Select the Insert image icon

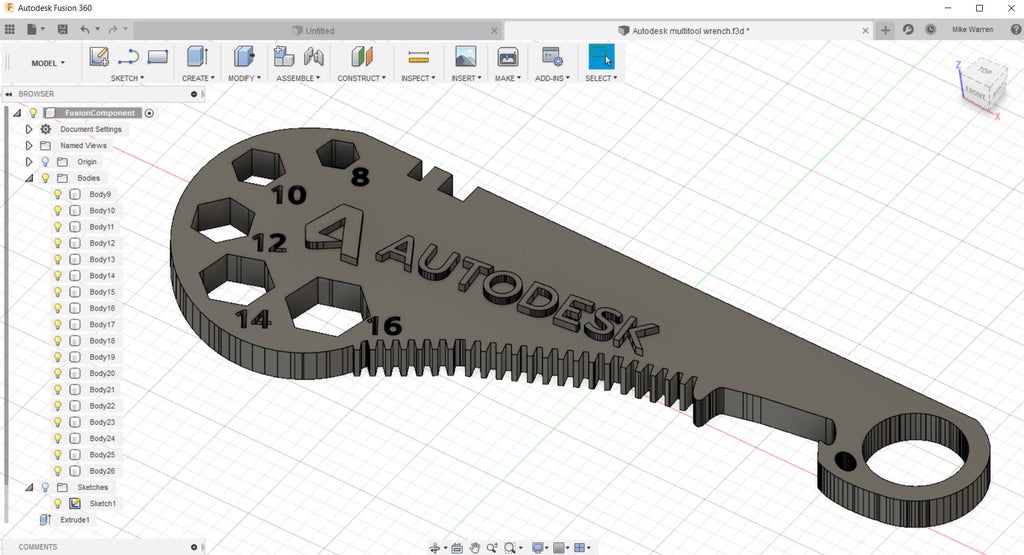(466, 57)
